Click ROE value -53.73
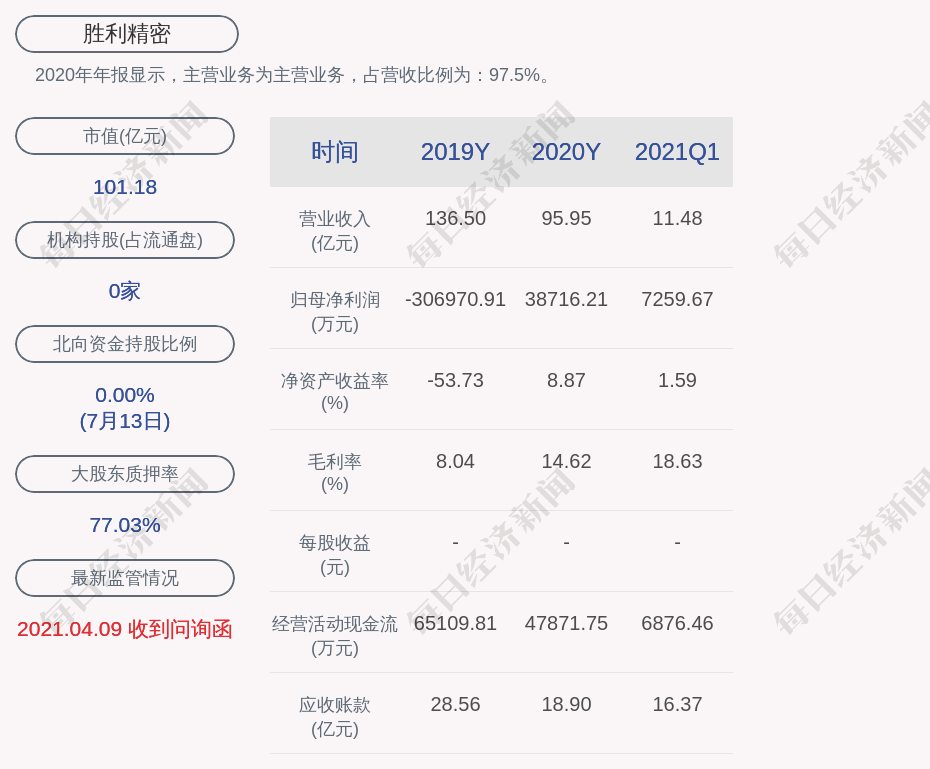930x769 pixels. (x=456, y=380)
